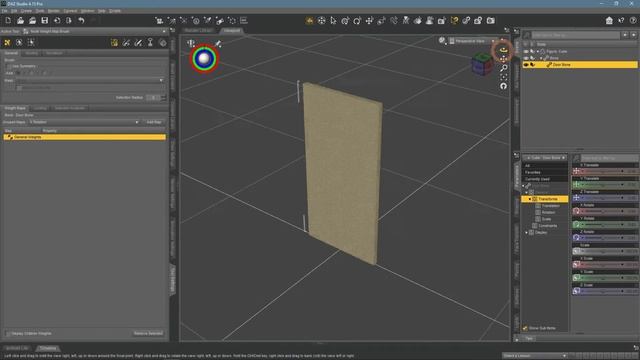The width and height of the screenshot is (640, 360).
Task: Click the house icon at top right
Action: point(609,20)
